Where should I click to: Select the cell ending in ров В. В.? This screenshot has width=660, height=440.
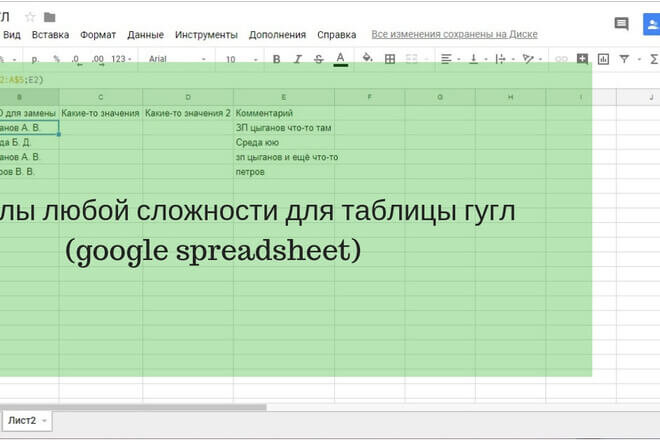point(29,172)
